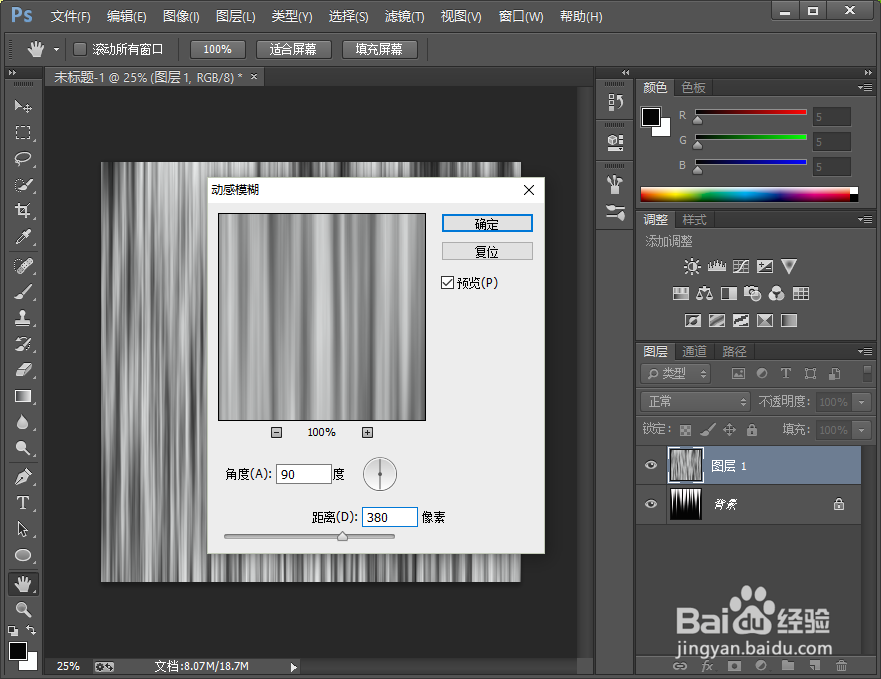881x679 pixels.
Task: Toggle lock transparent pixels
Action: 685,430
